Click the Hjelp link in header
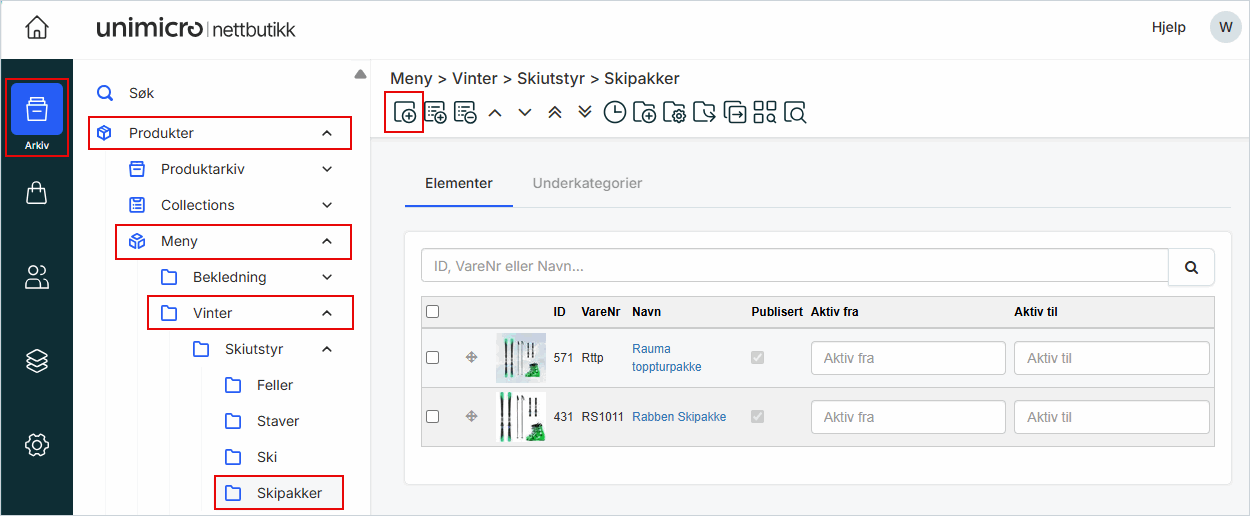 [x=1168, y=28]
